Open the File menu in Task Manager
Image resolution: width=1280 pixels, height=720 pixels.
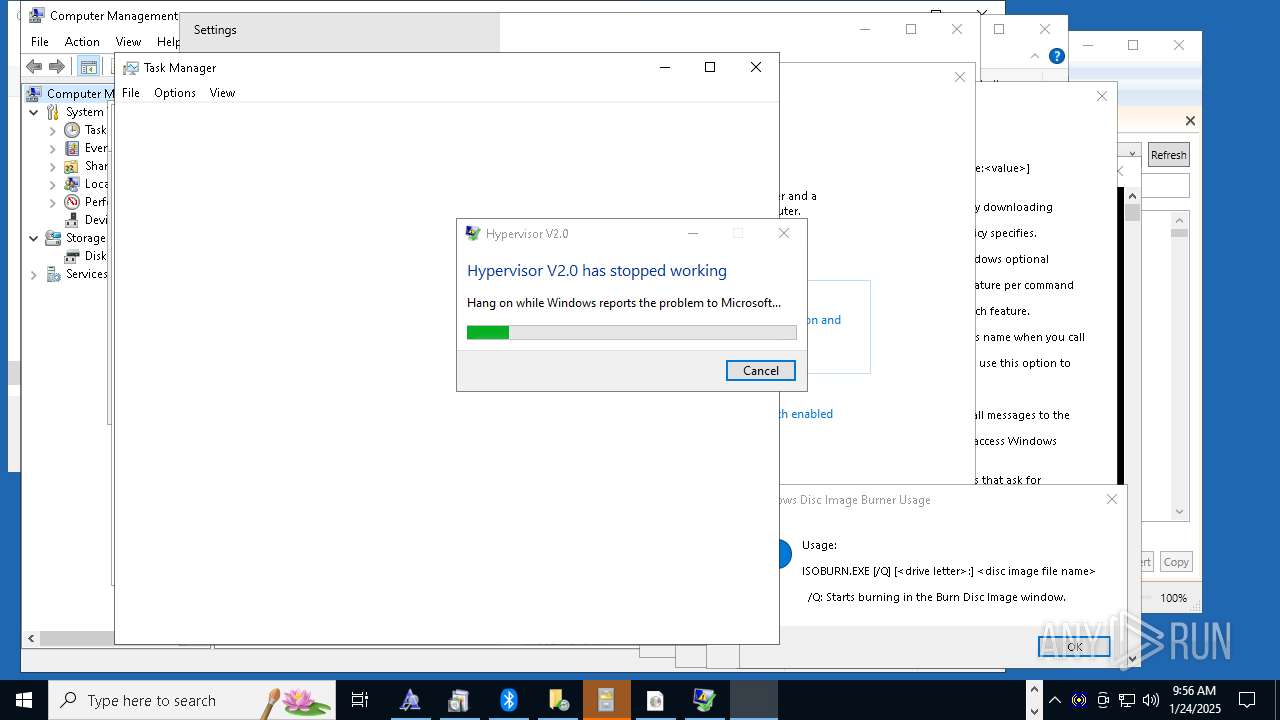[x=131, y=92]
